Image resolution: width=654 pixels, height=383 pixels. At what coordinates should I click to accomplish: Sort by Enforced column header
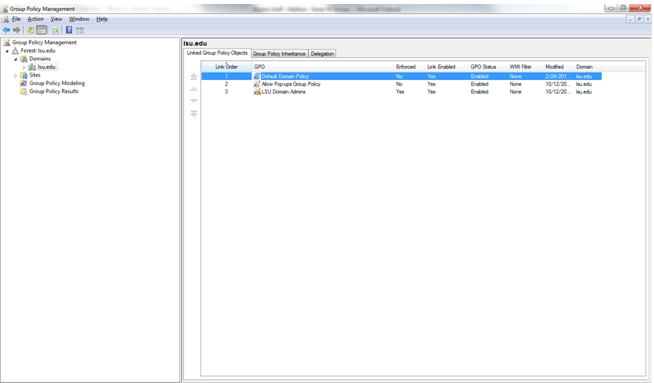click(x=409, y=67)
